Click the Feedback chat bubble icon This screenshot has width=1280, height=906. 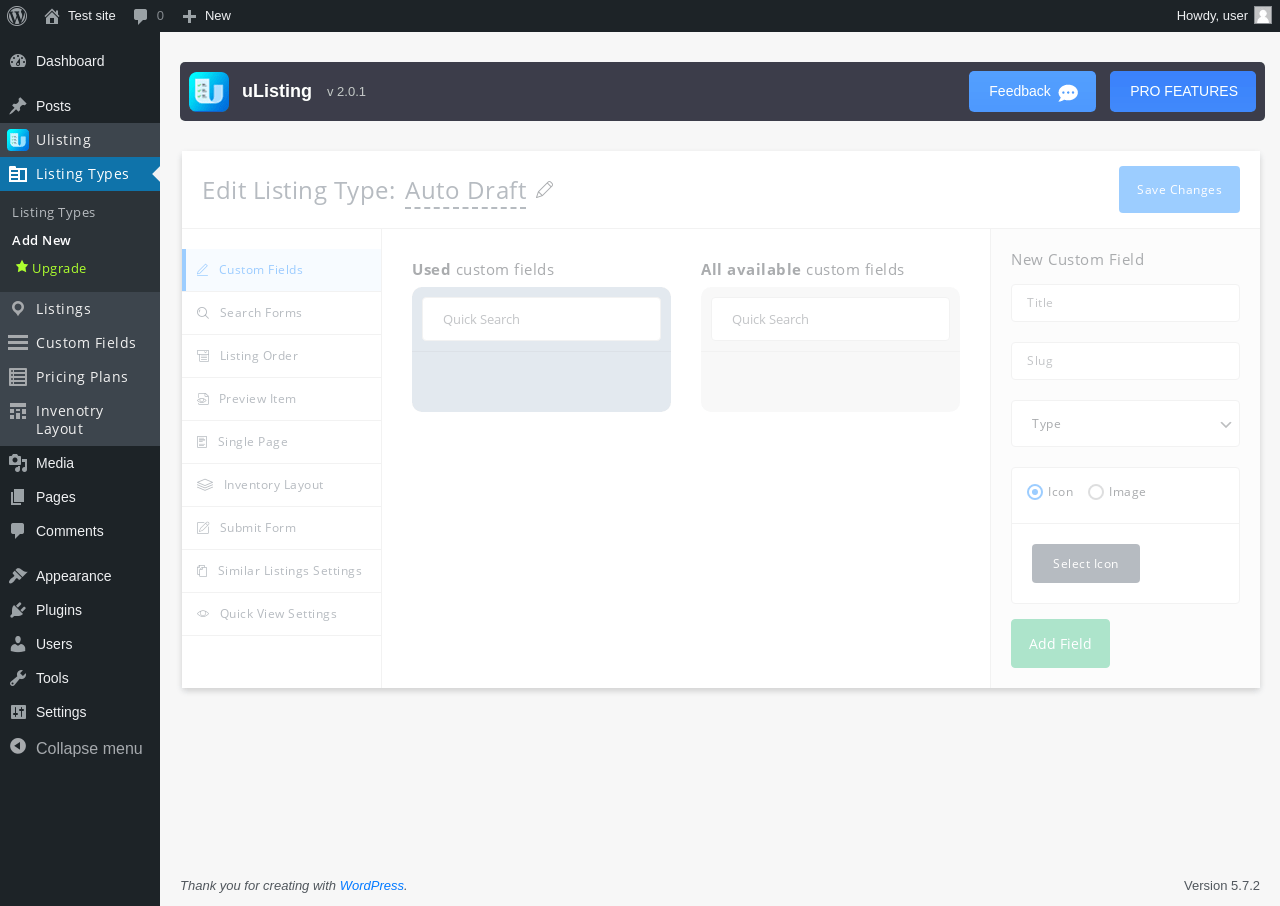(1068, 93)
